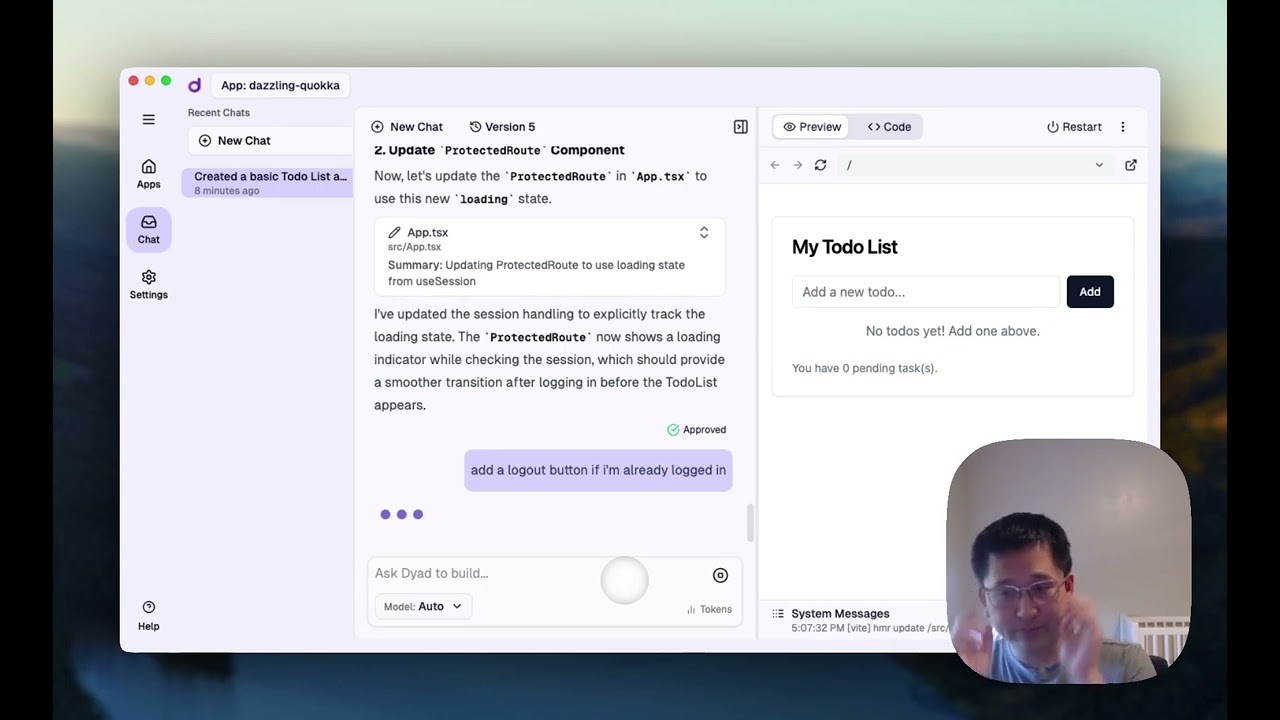The image size is (1280, 720).
Task: Click the chat scrollbar thumb
Action: coord(751,523)
